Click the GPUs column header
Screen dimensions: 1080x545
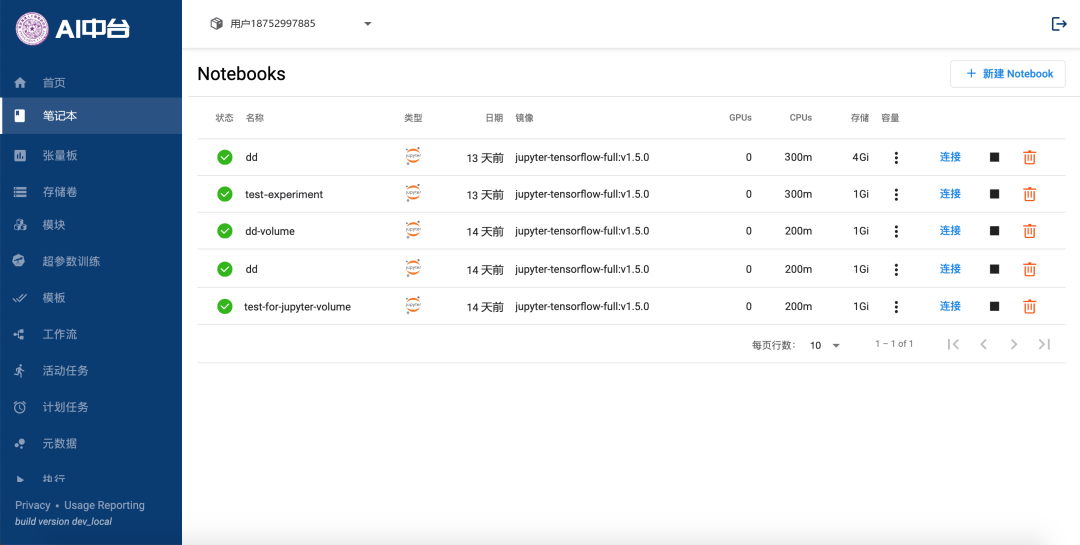pos(740,118)
